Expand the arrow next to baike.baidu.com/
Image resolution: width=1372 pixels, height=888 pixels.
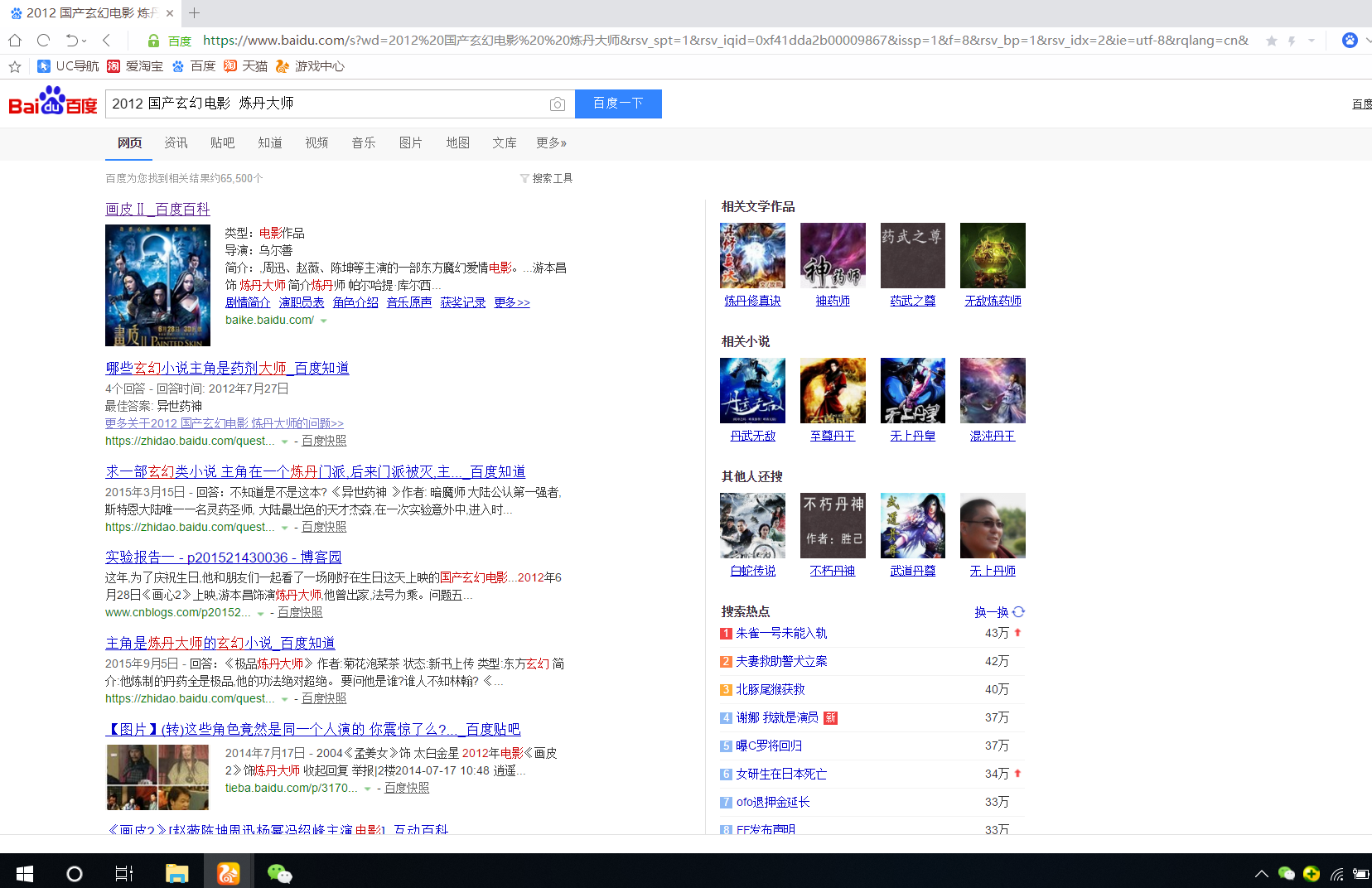tap(324, 321)
